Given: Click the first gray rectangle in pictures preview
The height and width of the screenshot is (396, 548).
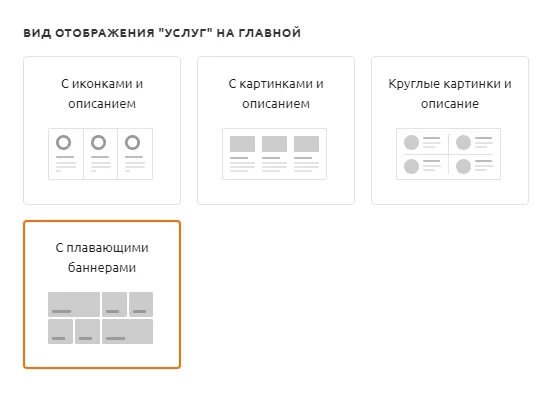Looking at the screenshot, I should (242, 144).
